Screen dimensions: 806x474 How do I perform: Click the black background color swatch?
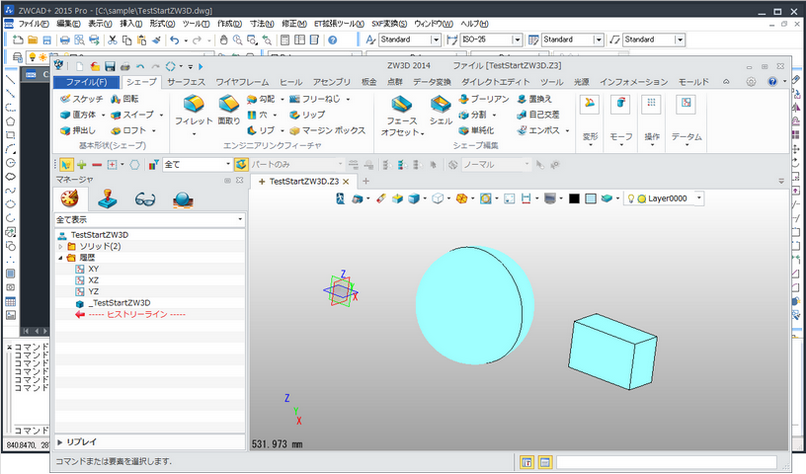pyautogui.click(x=574, y=198)
